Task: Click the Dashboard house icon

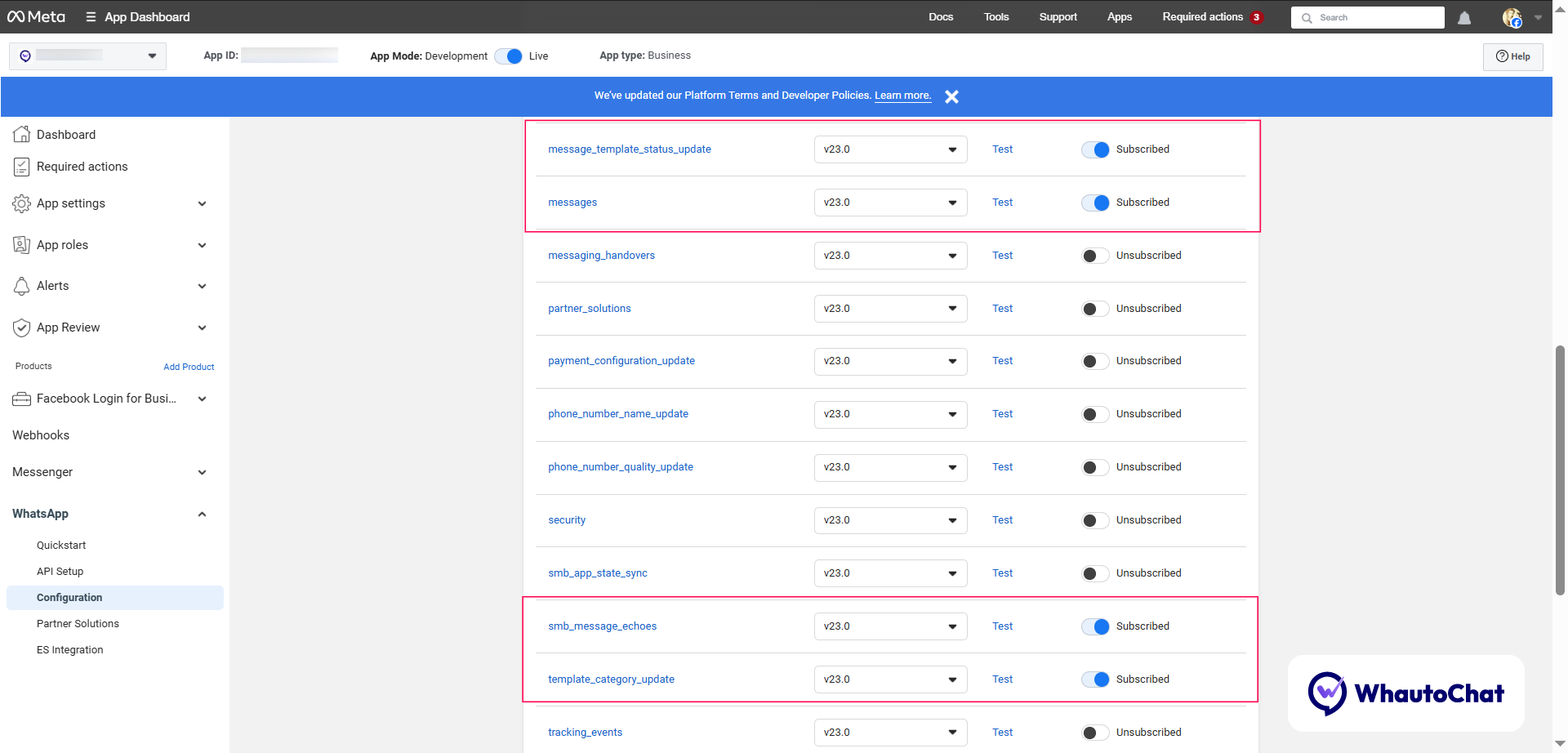Action: tap(22, 135)
